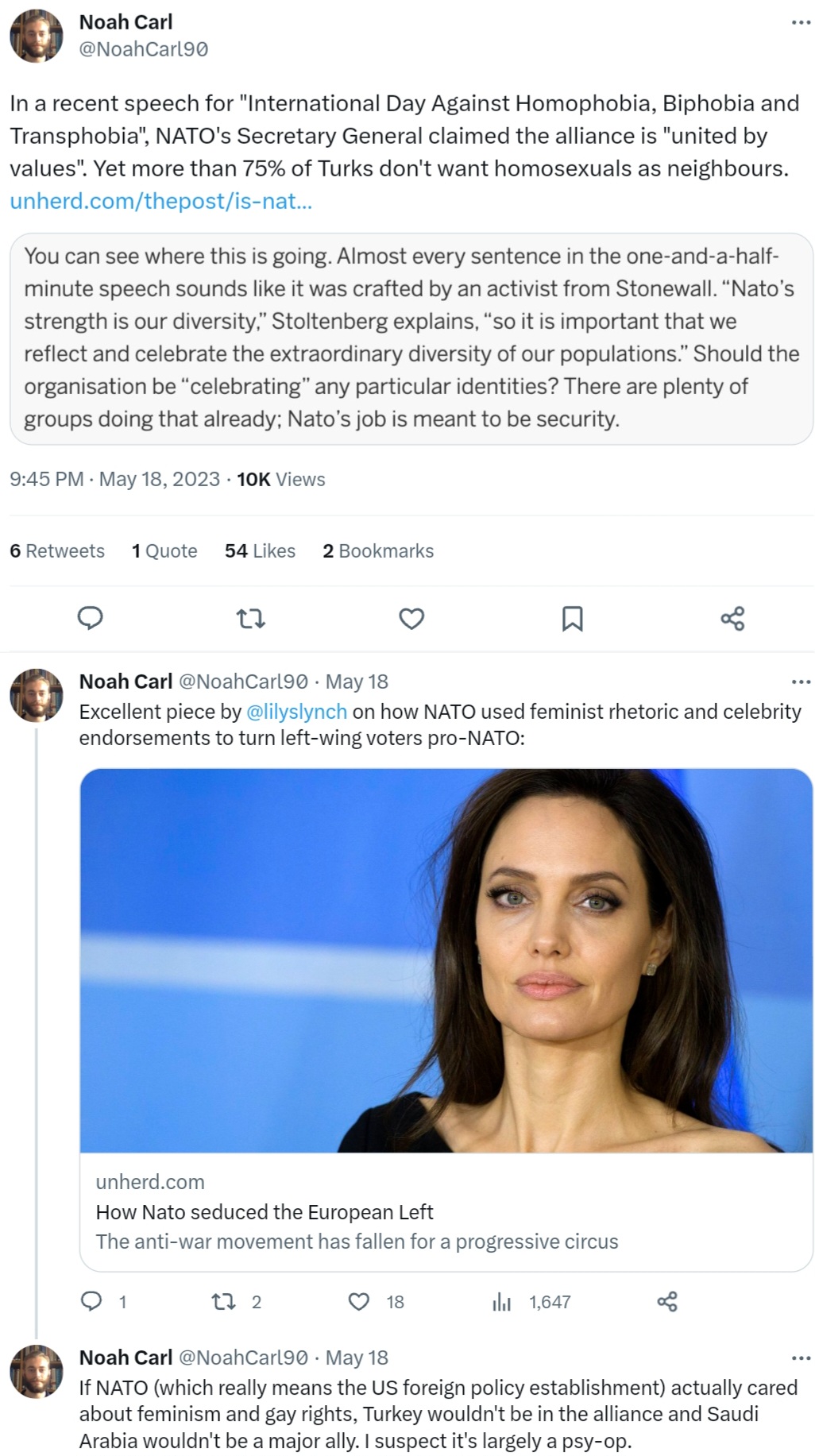Viewport: 815px width, 1456px height.
Task: Open the @lilyslynch profile mention
Action: [296, 712]
